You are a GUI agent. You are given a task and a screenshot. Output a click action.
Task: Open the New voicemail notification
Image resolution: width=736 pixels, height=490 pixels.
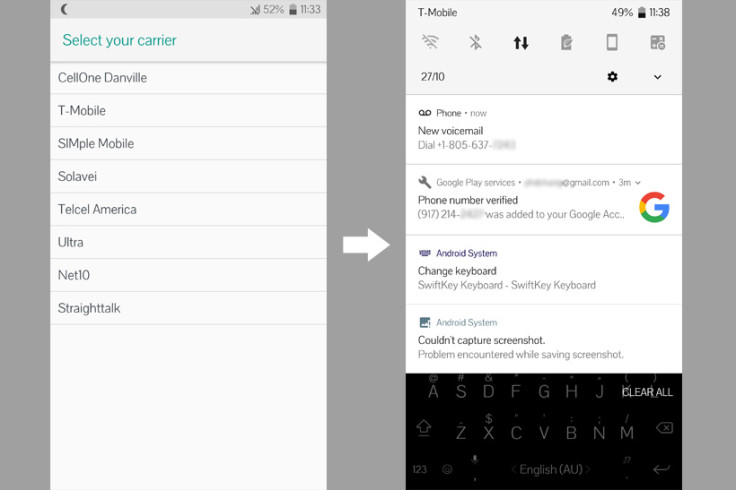coord(544,130)
